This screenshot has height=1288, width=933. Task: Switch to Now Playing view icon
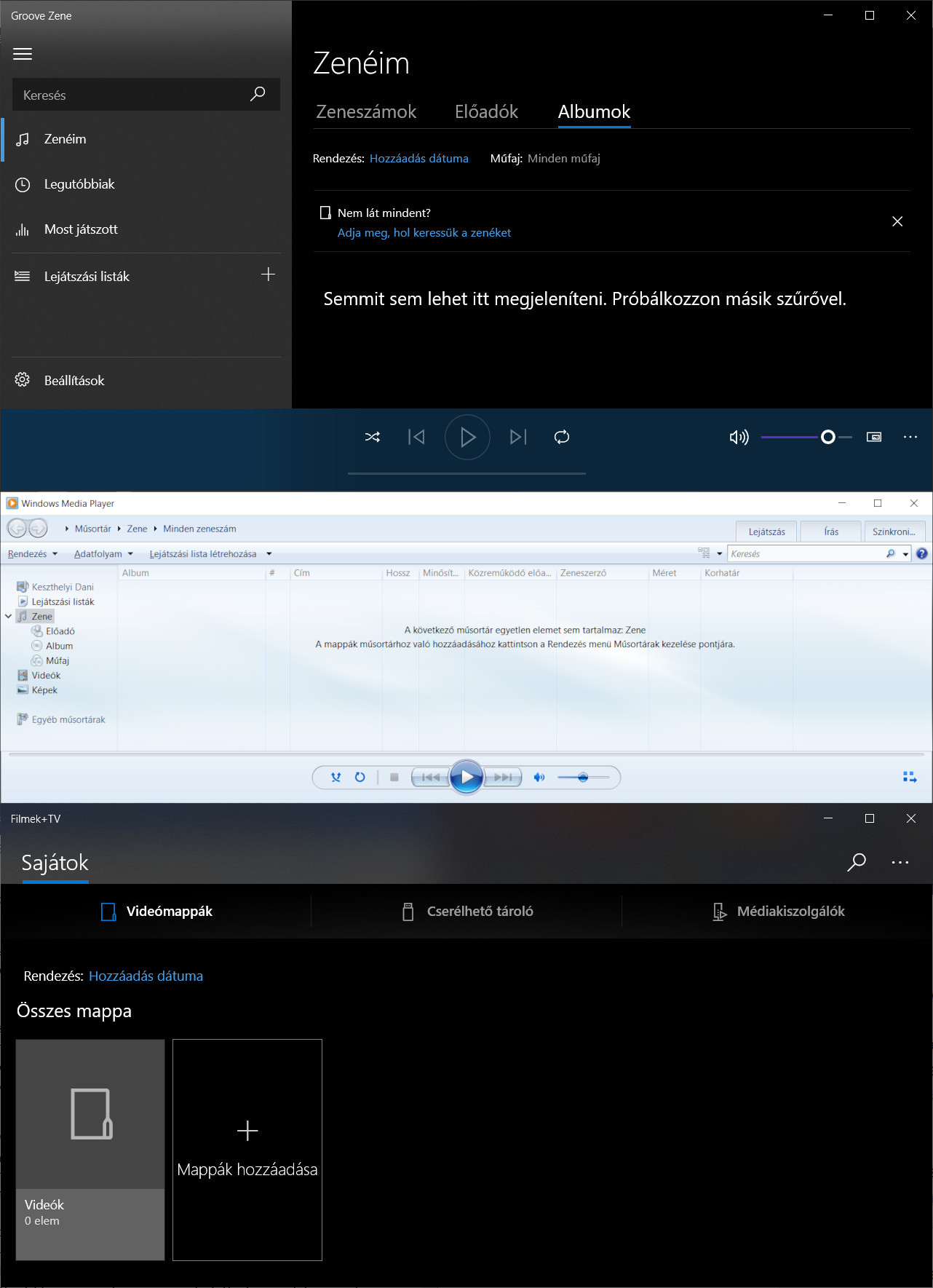point(910,777)
